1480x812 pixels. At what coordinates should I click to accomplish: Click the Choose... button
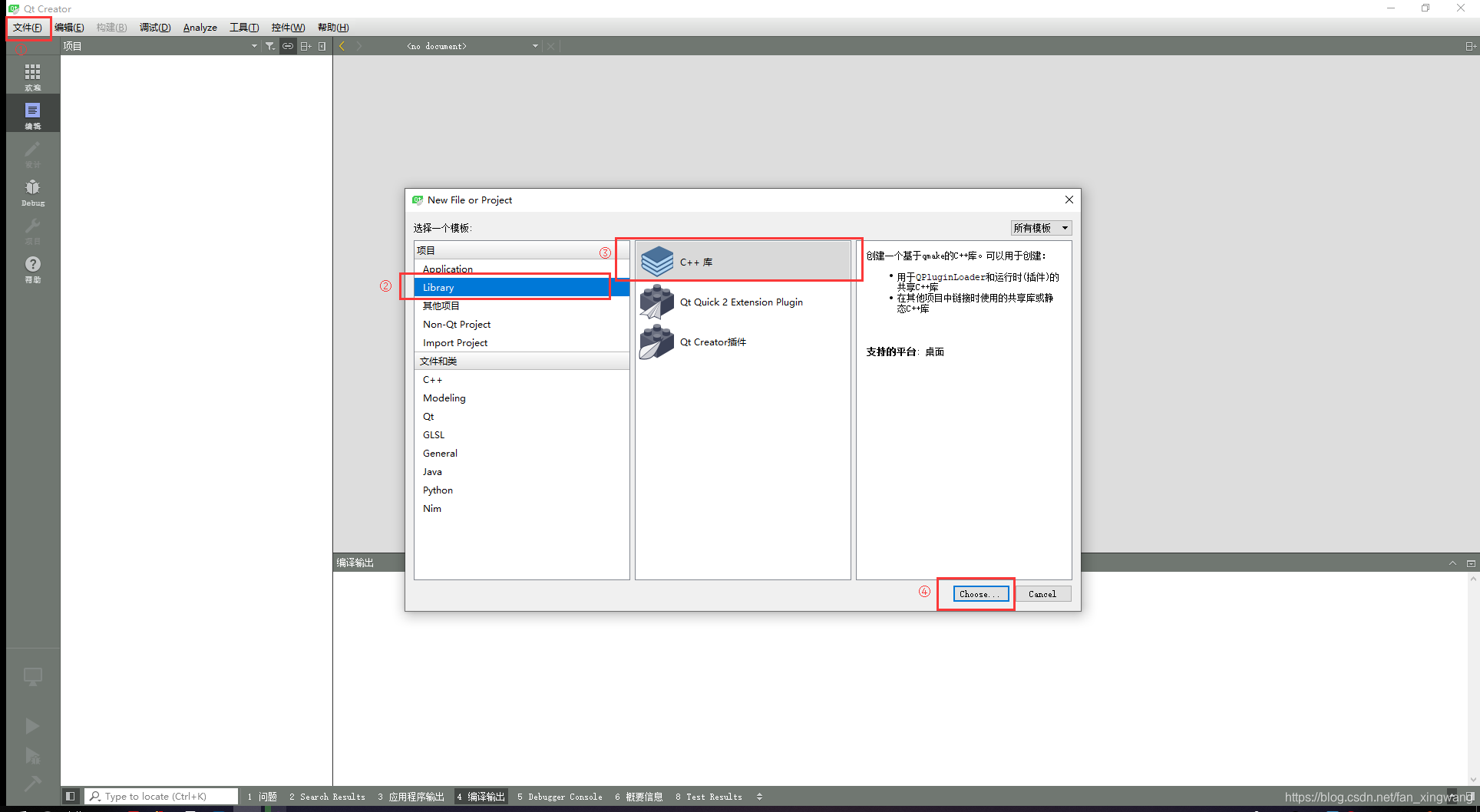980,594
